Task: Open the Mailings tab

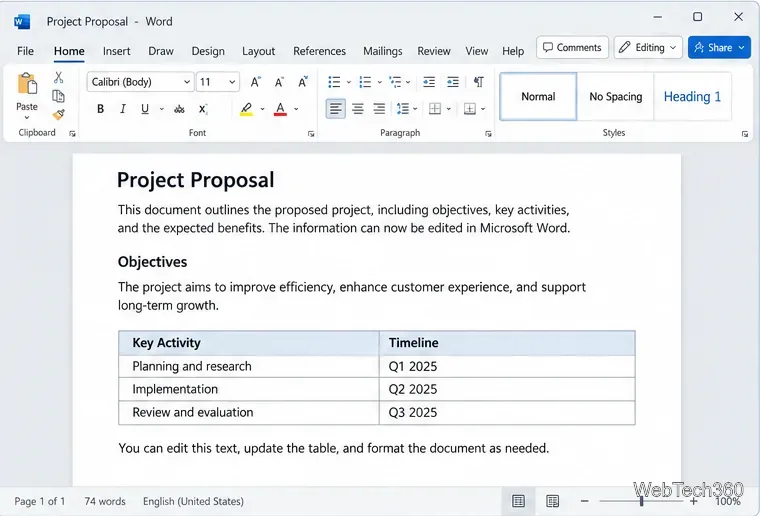Action: (382, 51)
